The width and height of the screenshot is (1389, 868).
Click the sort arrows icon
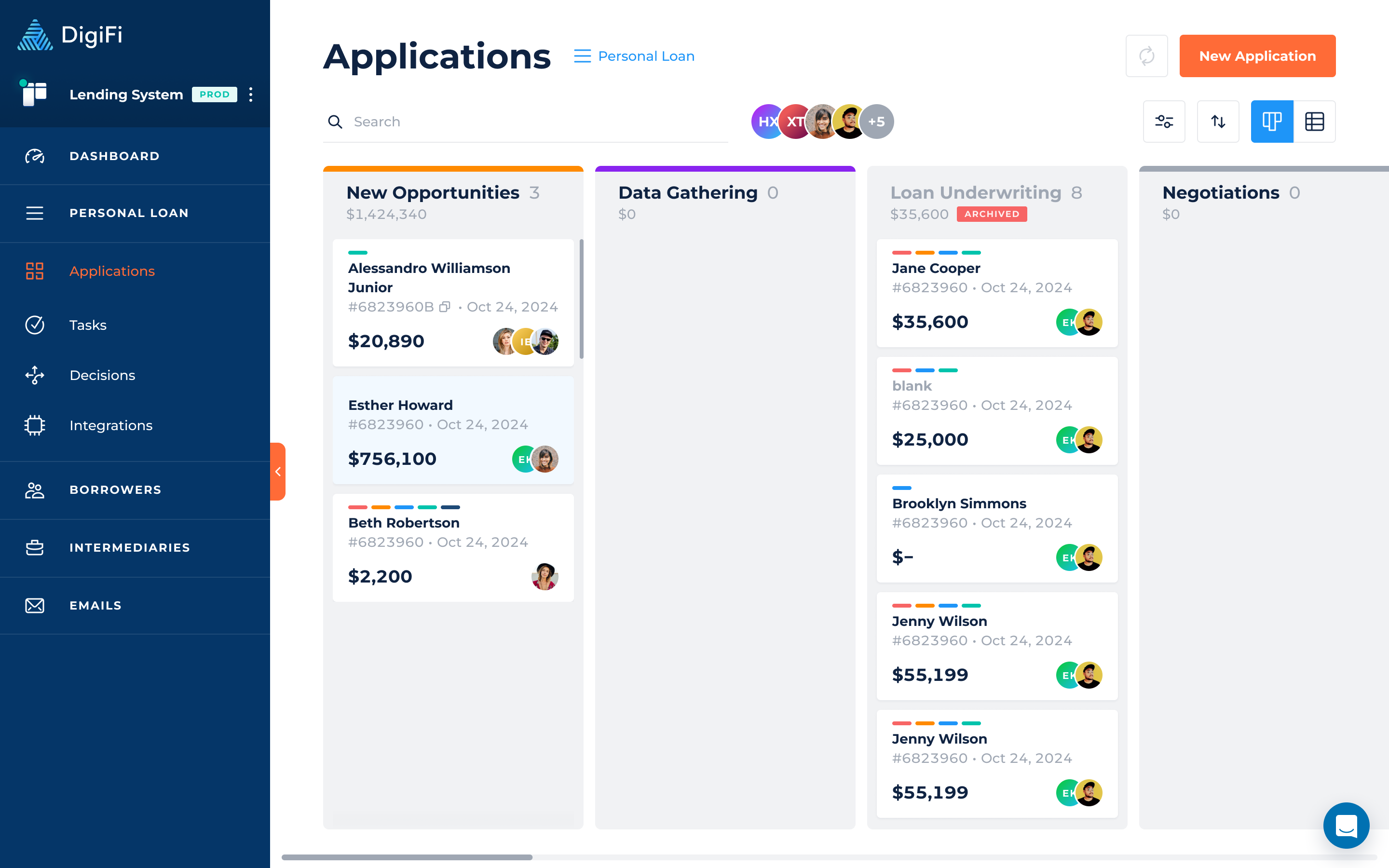pos(1218,122)
